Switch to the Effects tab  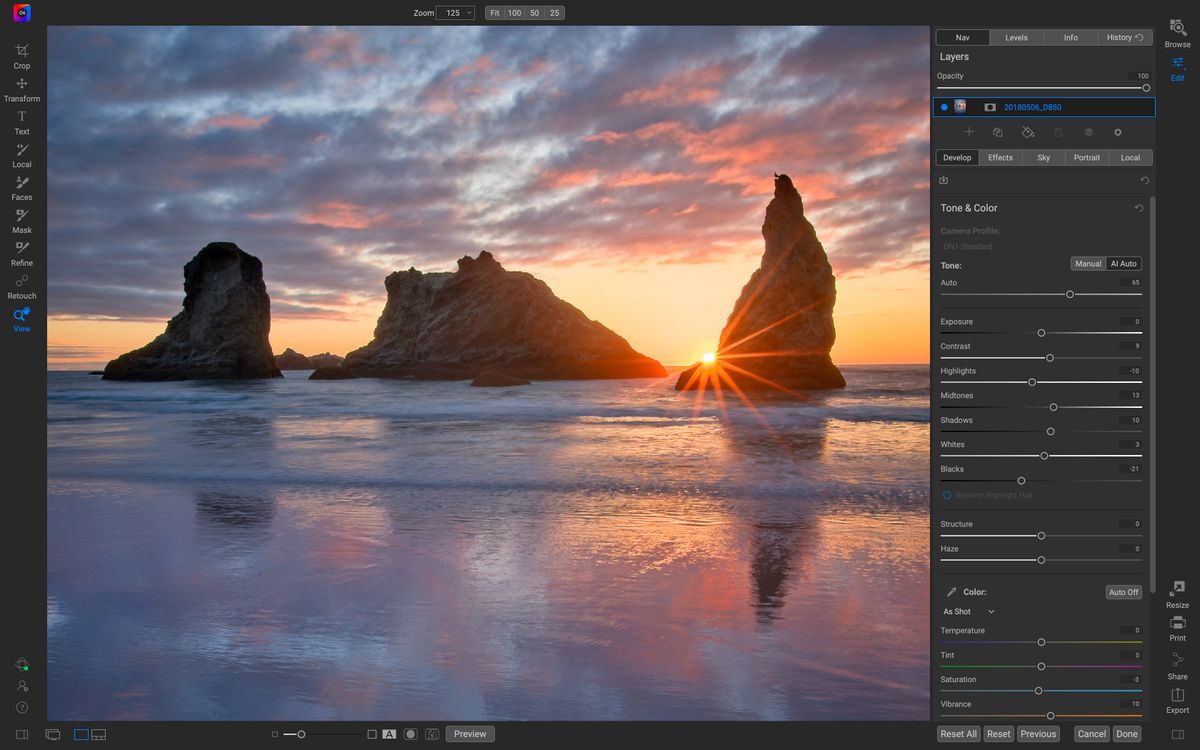pyautogui.click(x=1000, y=157)
